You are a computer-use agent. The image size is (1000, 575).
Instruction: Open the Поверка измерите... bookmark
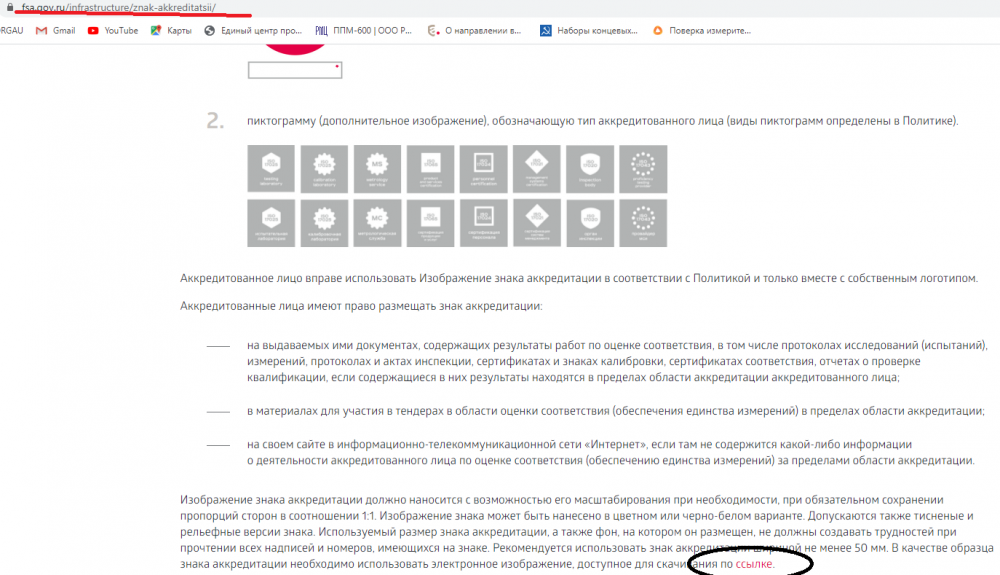[x=702, y=31]
